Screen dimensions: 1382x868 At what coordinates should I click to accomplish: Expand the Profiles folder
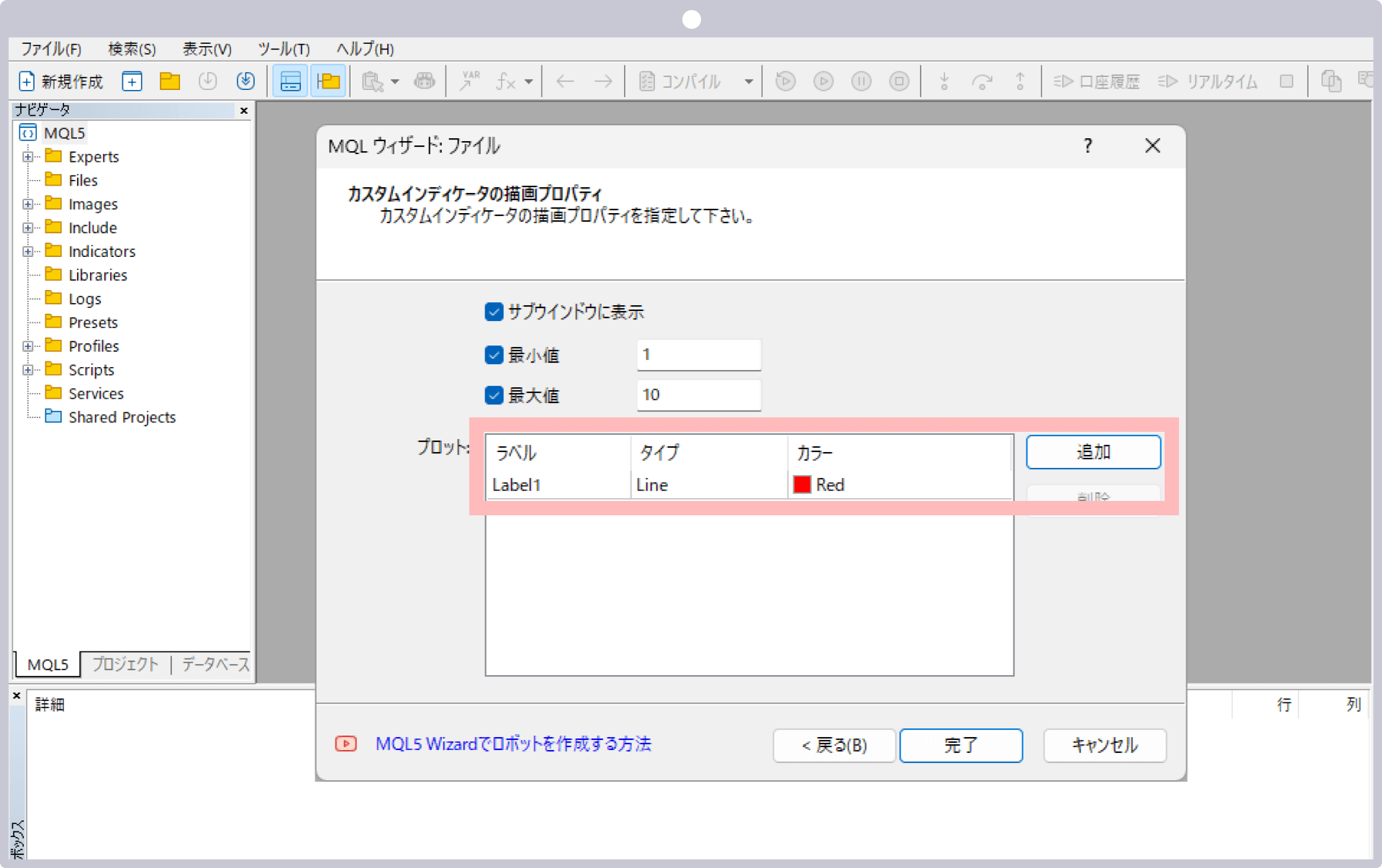(x=28, y=346)
